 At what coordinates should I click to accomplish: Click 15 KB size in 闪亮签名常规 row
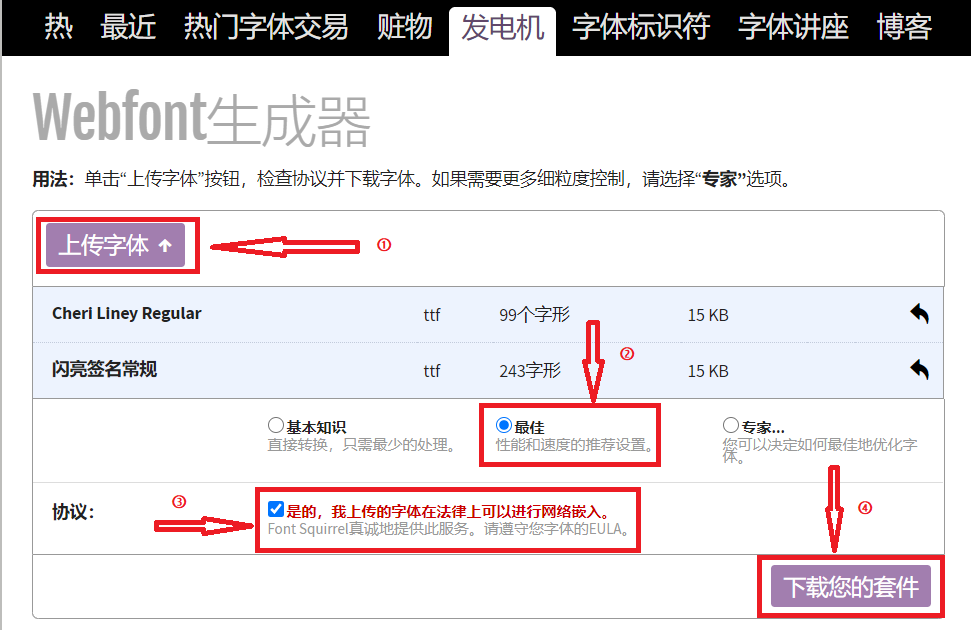pos(708,371)
